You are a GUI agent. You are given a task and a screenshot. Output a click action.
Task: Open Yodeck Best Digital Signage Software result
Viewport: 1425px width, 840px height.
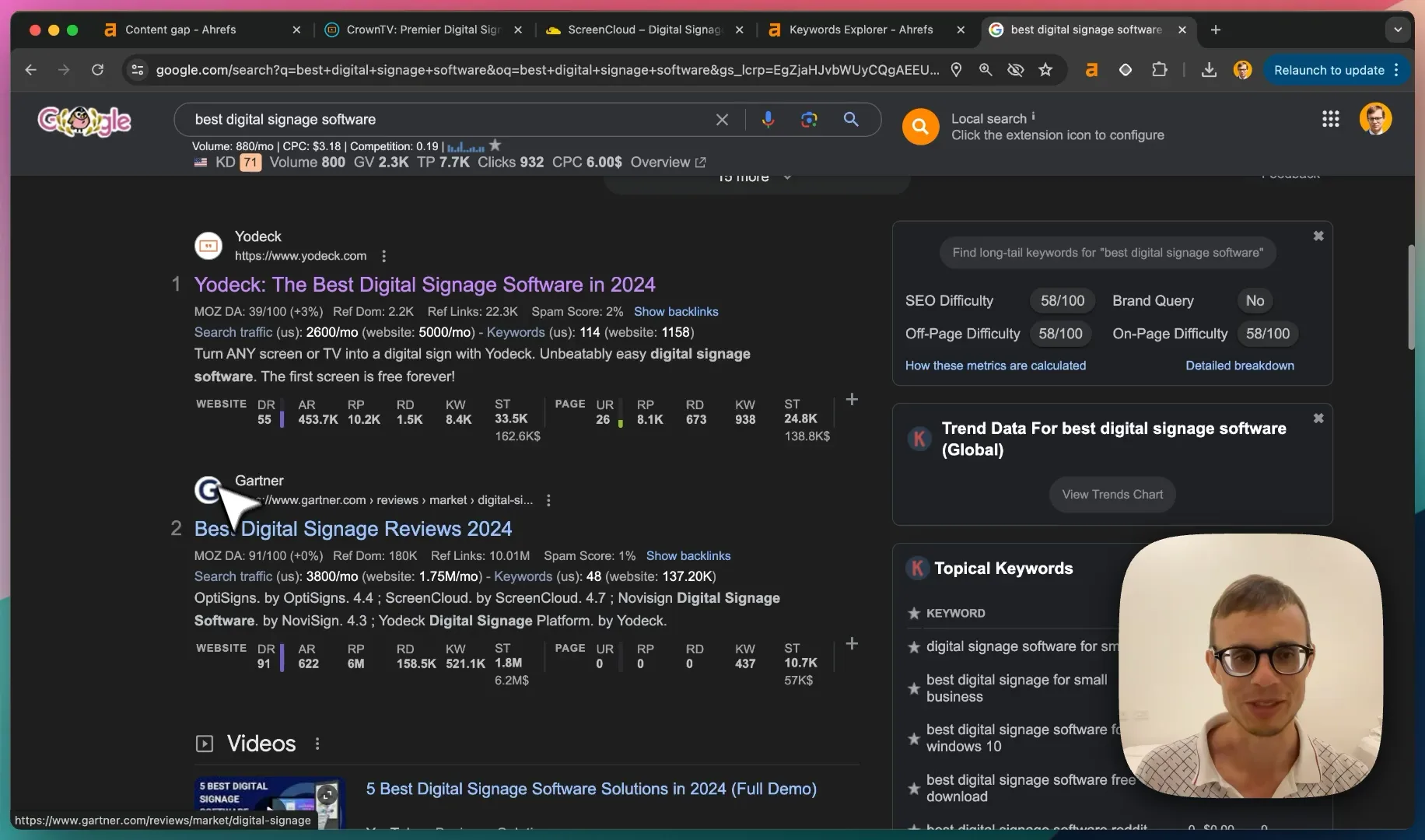click(425, 285)
